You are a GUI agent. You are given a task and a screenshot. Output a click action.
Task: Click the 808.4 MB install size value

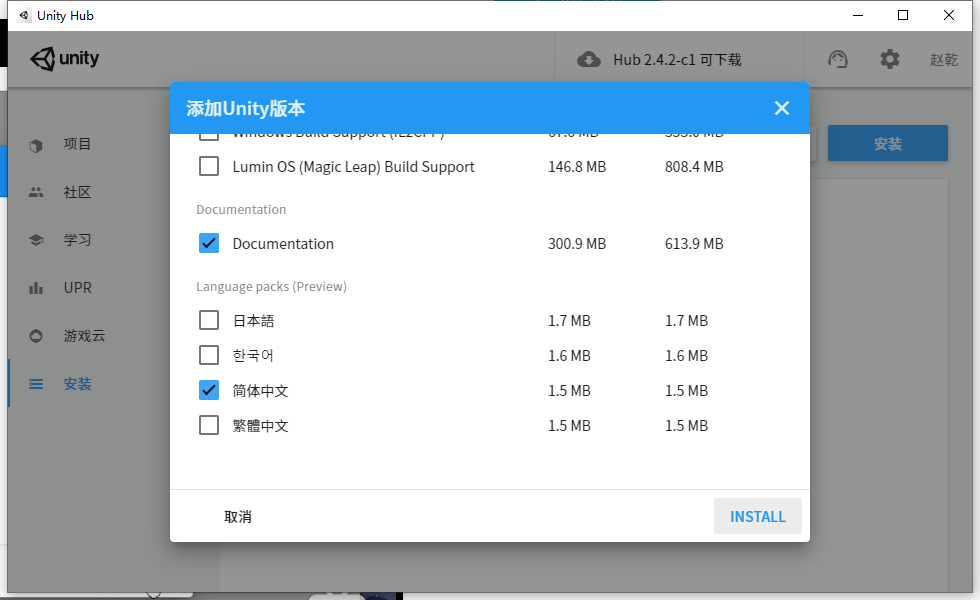coord(694,167)
